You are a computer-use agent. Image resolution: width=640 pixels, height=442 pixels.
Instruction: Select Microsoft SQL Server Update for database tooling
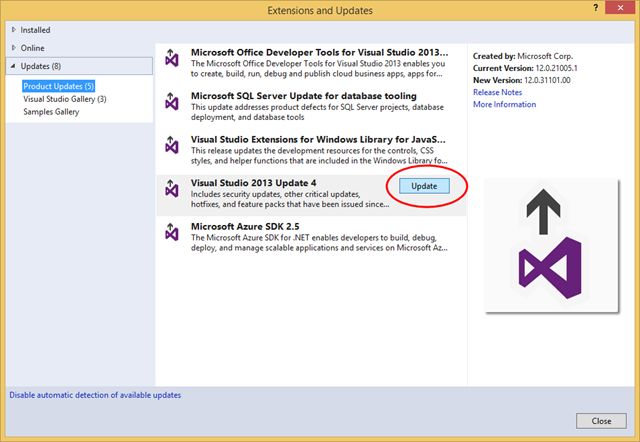304,96
